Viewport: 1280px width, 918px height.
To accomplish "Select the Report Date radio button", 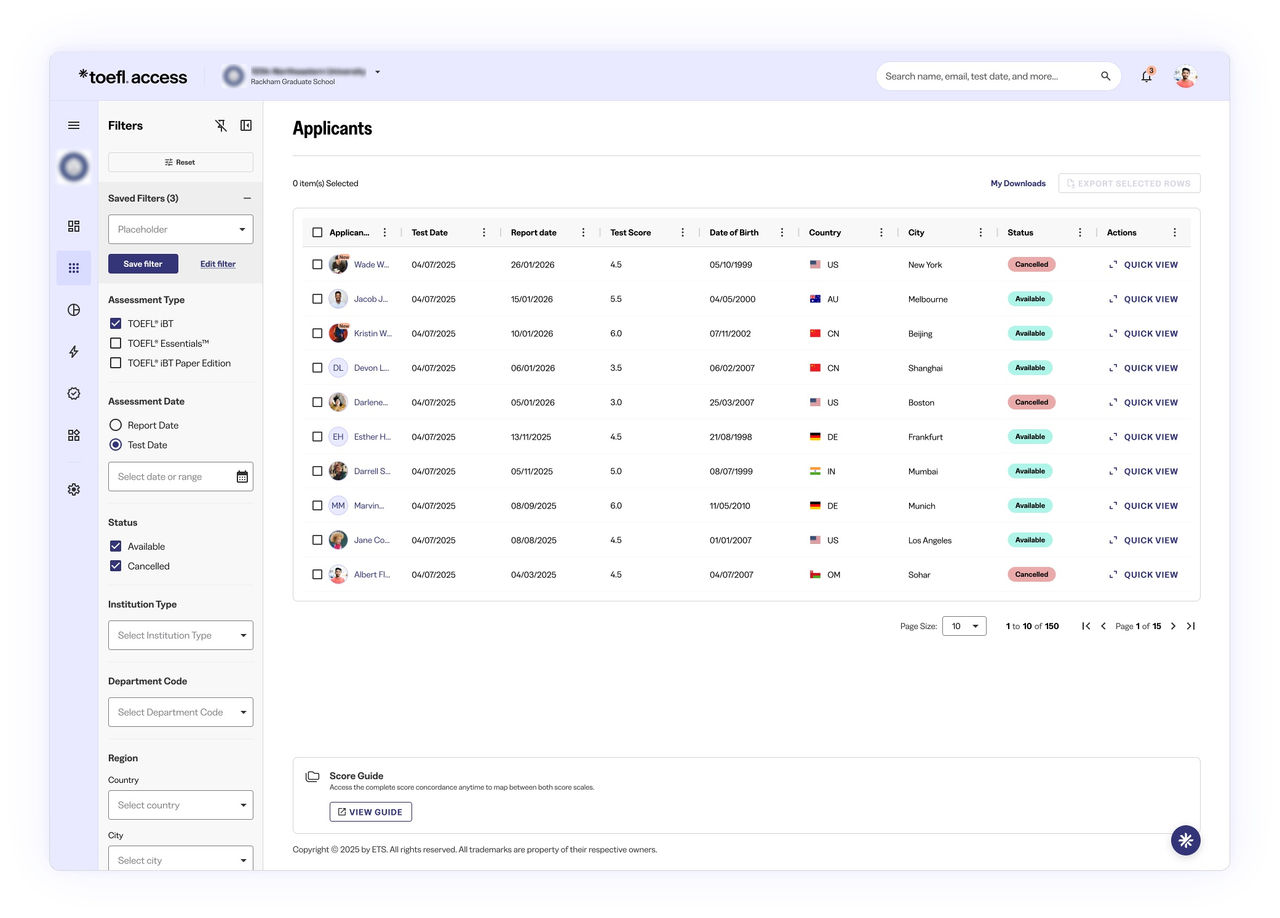I will point(116,425).
